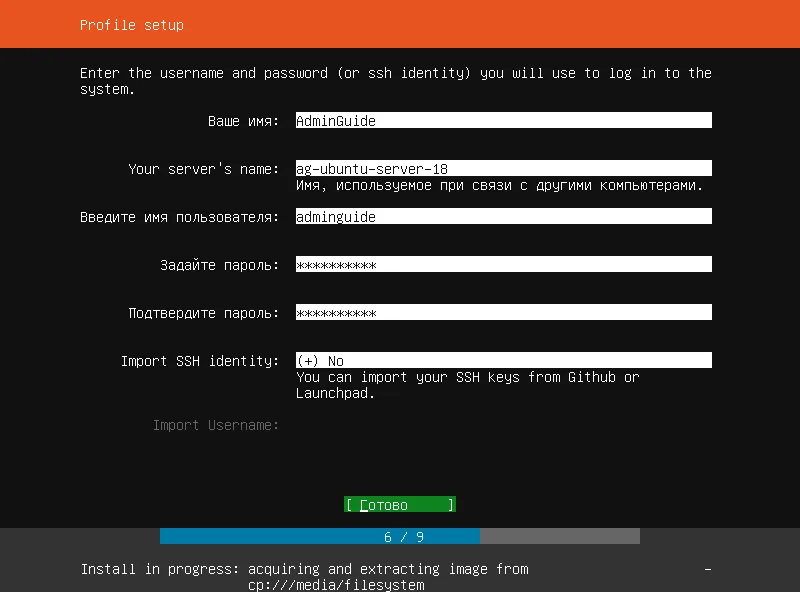Click the 'Подтвердите пароль:' label
The image size is (800, 592).
tap(204, 313)
